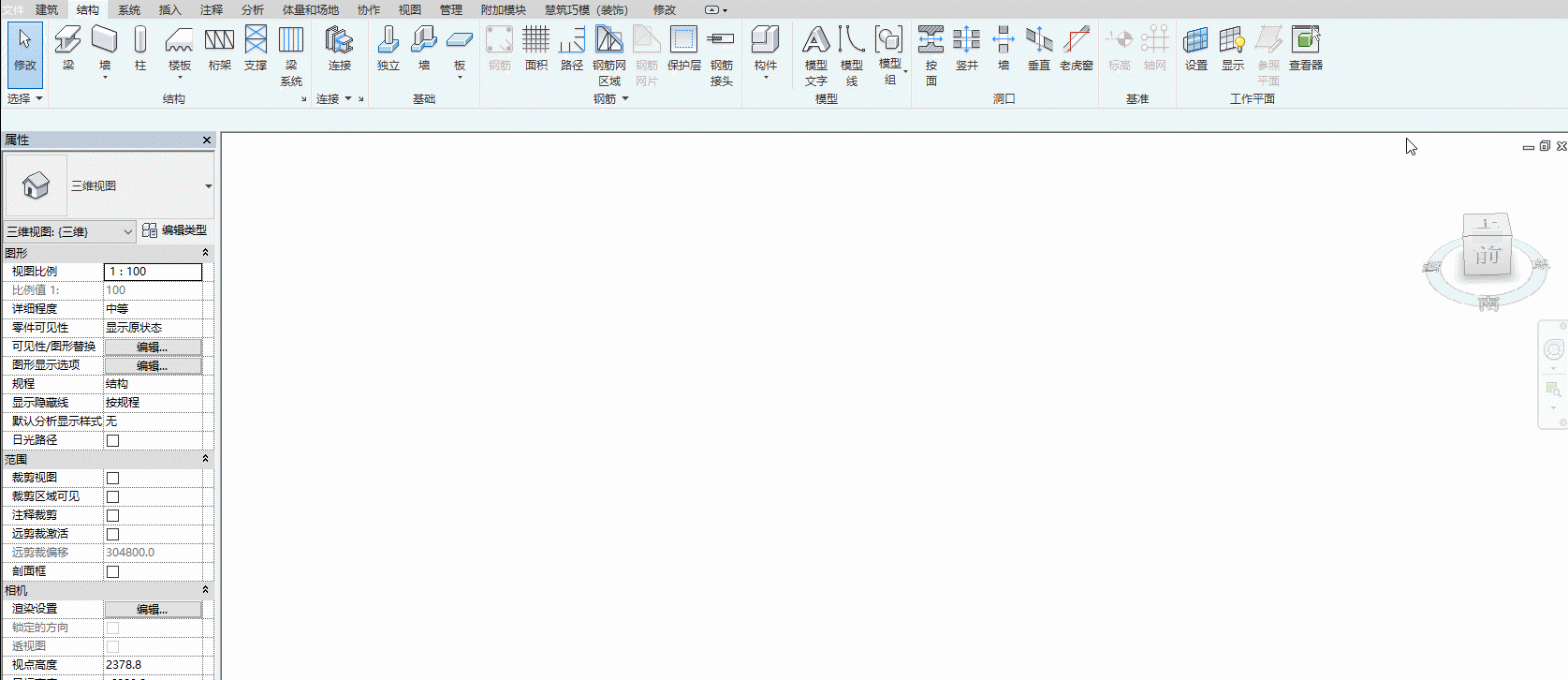The width and height of the screenshot is (1568, 680).
Task: Open the 梁系统 beam system tool
Action: click(291, 56)
